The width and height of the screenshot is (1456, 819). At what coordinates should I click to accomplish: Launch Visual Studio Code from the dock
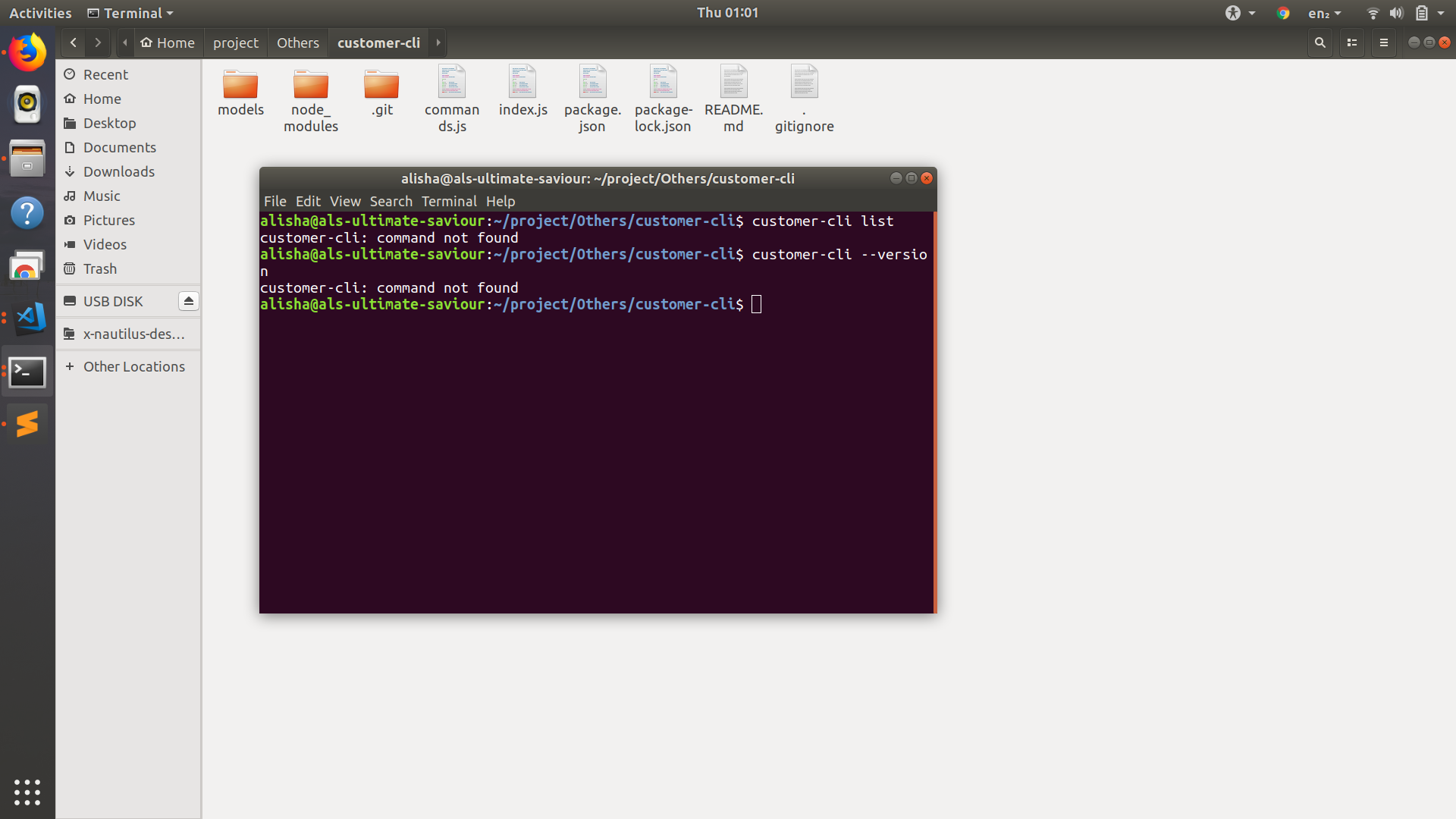pos(27,318)
